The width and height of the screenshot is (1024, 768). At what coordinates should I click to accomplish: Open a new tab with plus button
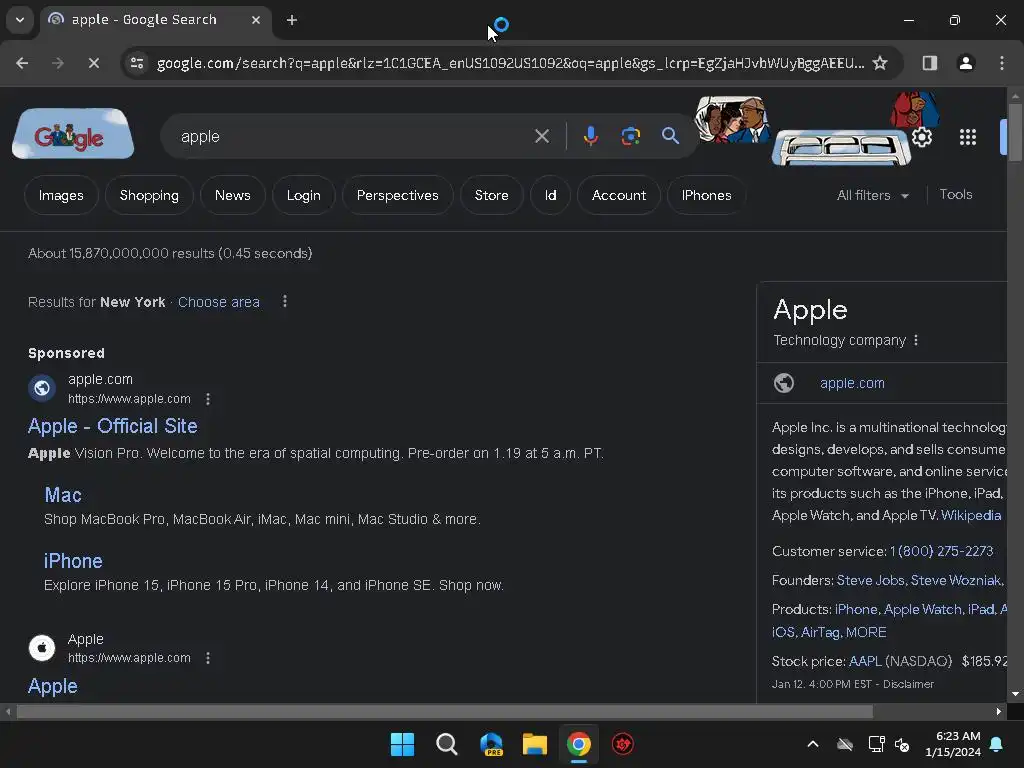pos(292,20)
